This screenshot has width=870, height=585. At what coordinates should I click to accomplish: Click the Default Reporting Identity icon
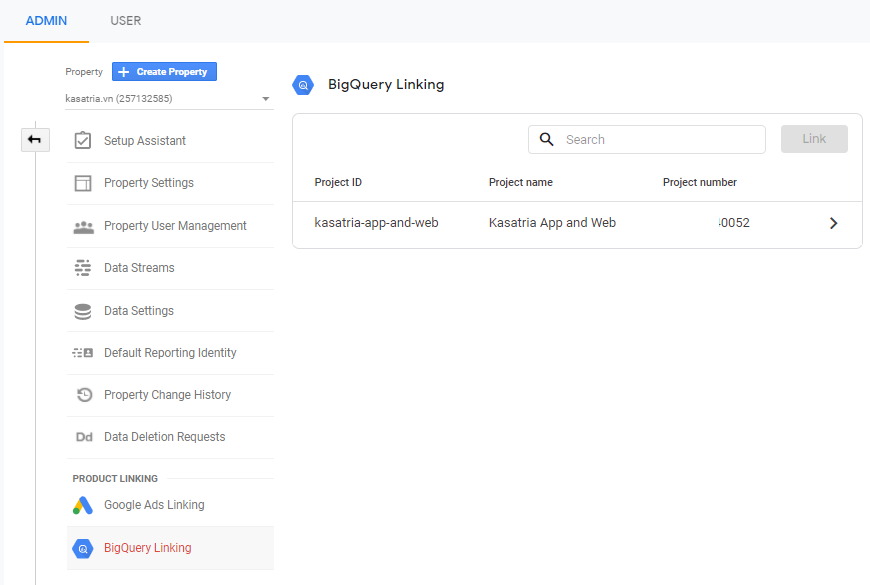click(83, 353)
